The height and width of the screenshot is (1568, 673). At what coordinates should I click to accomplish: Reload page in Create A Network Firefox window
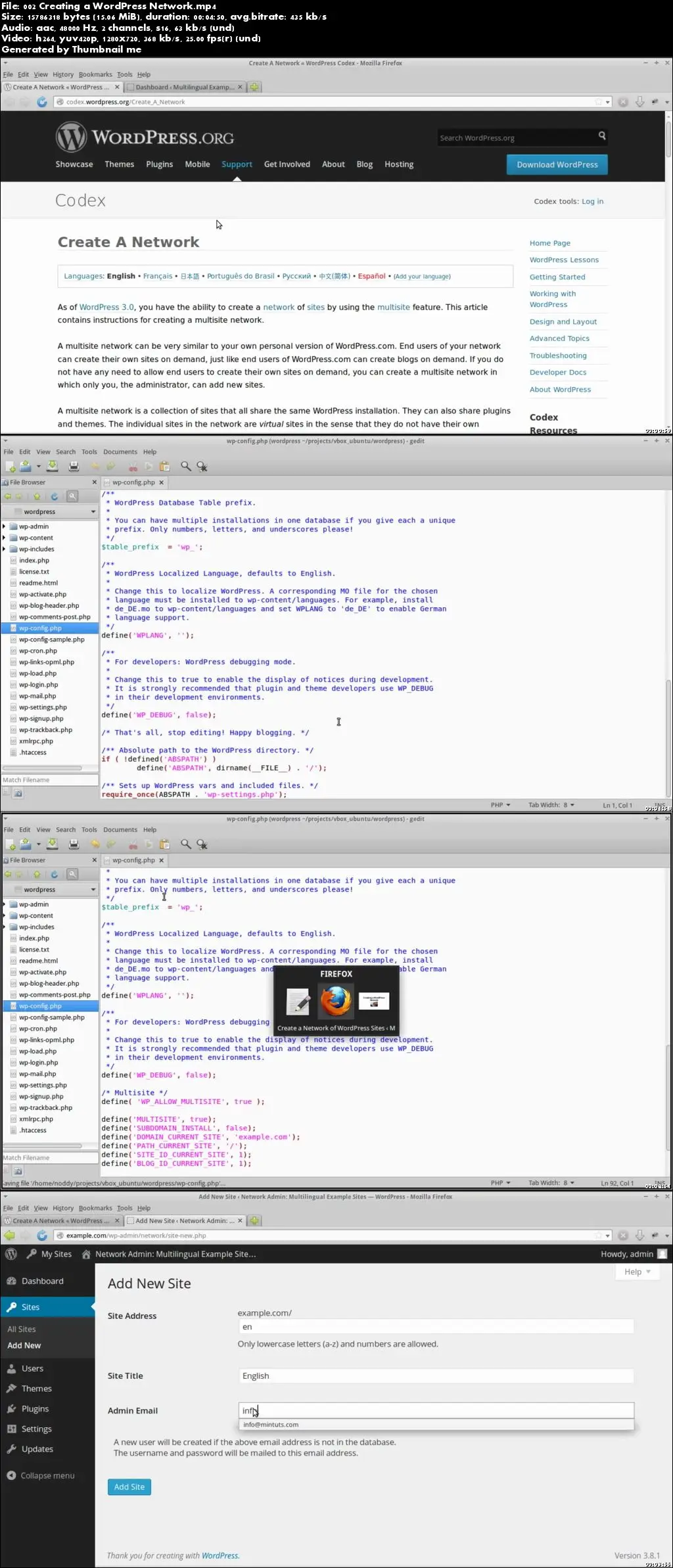(42, 102)
